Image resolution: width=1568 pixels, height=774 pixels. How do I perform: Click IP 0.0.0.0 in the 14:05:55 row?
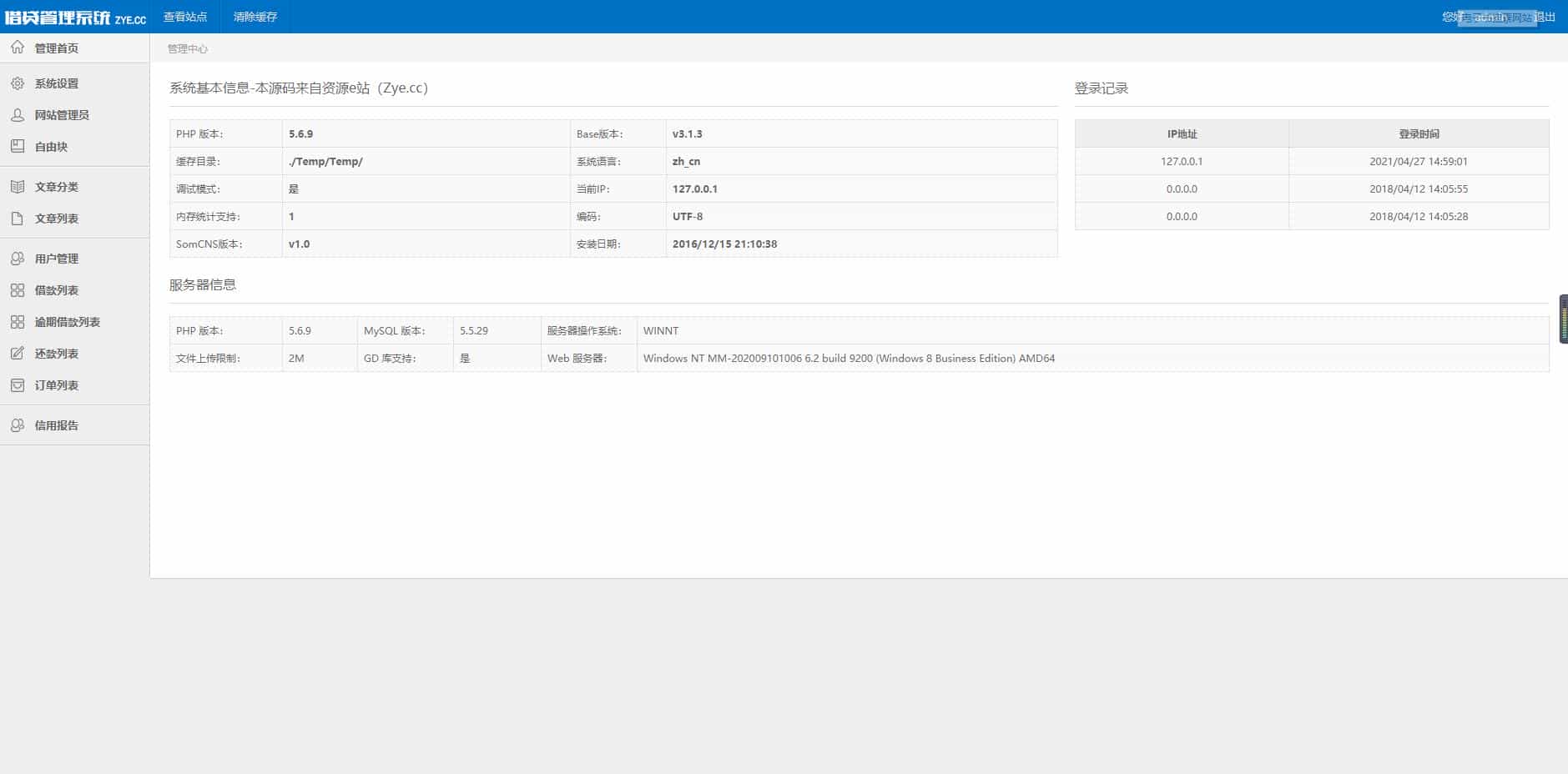coord(1182,188)
